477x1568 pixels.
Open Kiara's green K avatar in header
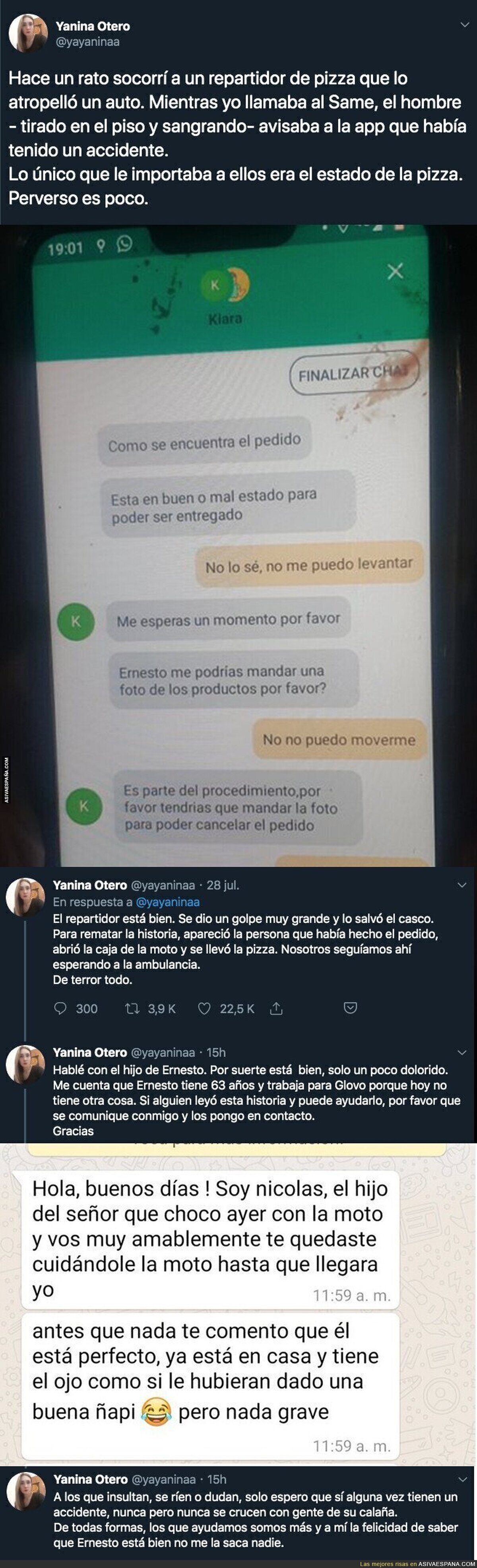pos(215,285)
